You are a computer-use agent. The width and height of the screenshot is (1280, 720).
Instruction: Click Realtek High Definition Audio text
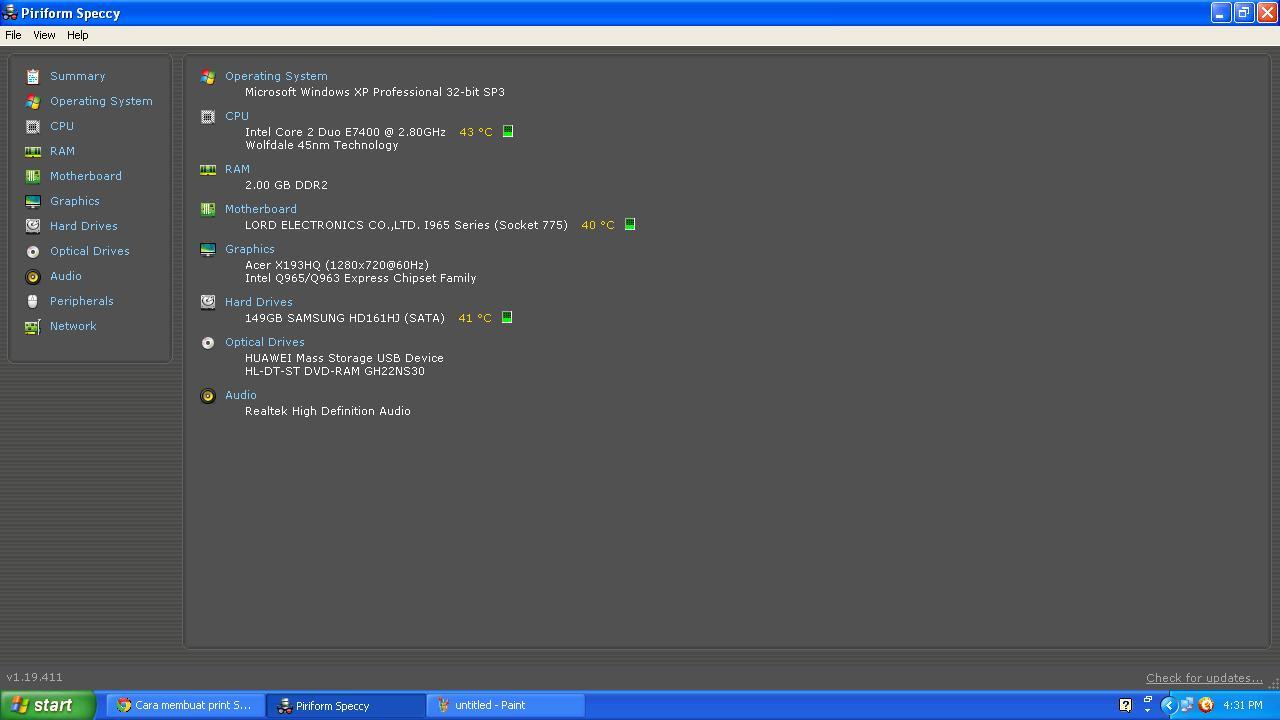coord(328,411)
